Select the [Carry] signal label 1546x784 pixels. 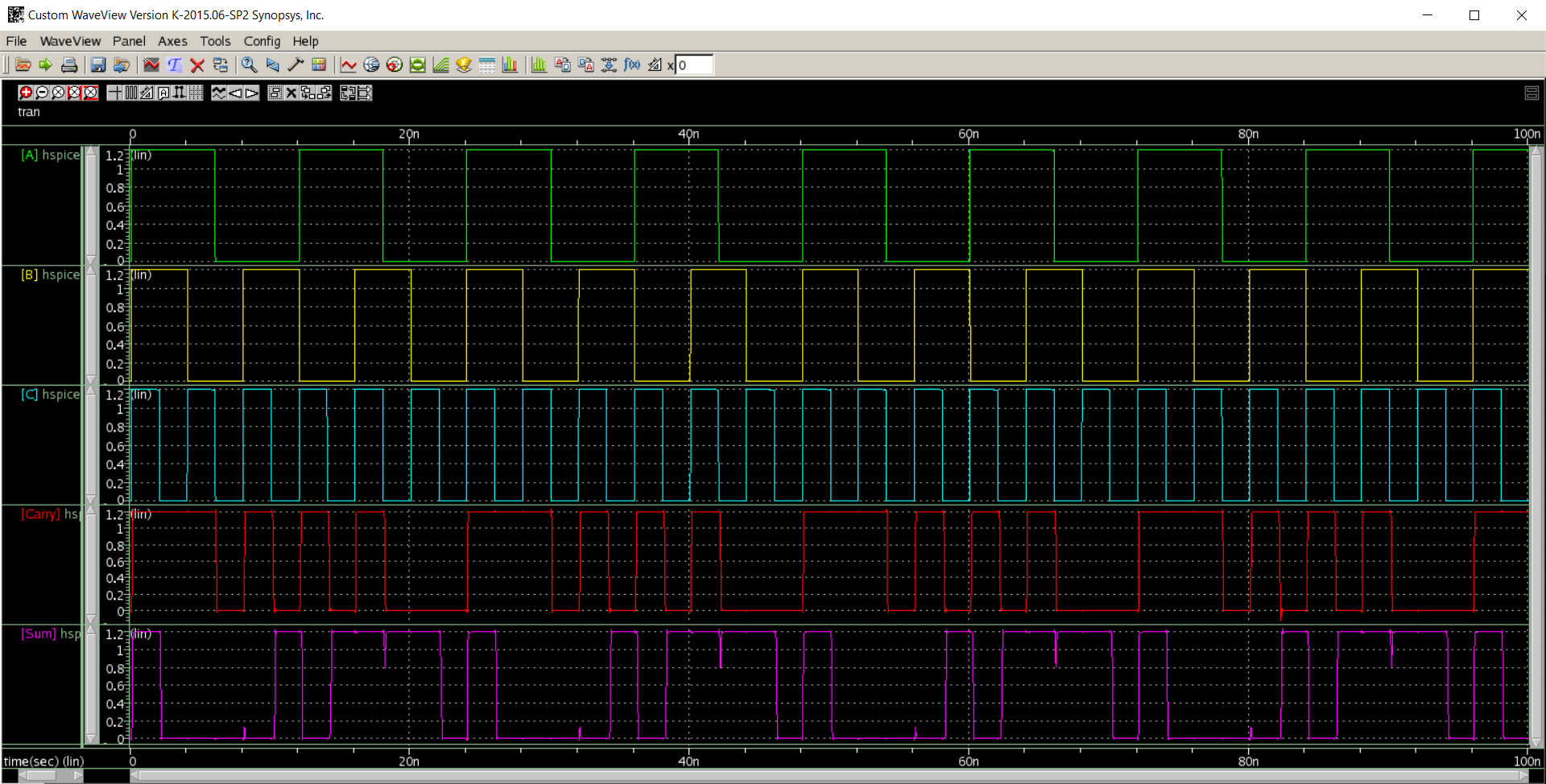(42, 514)
